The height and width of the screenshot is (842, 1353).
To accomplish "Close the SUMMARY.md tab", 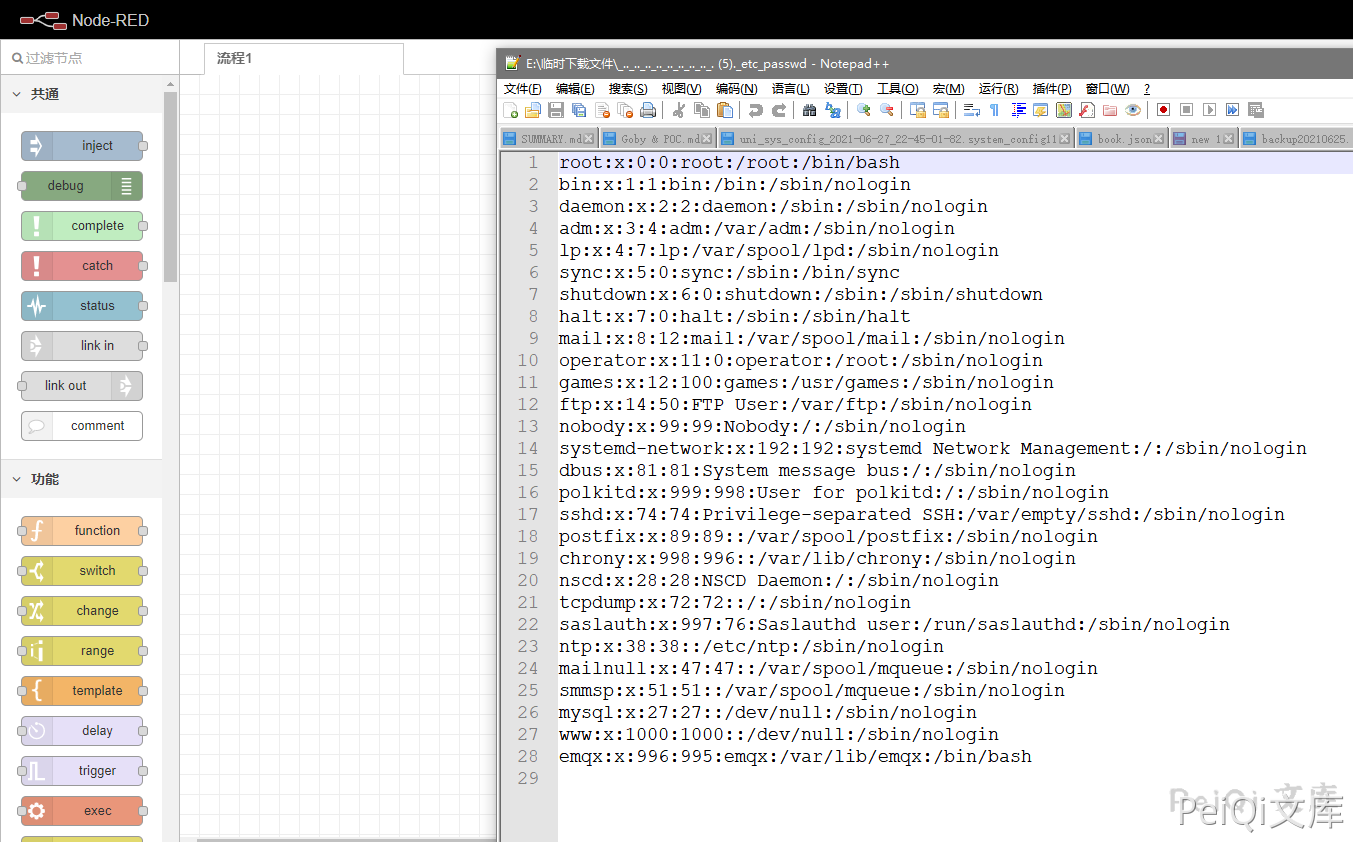I will point(589,139).
